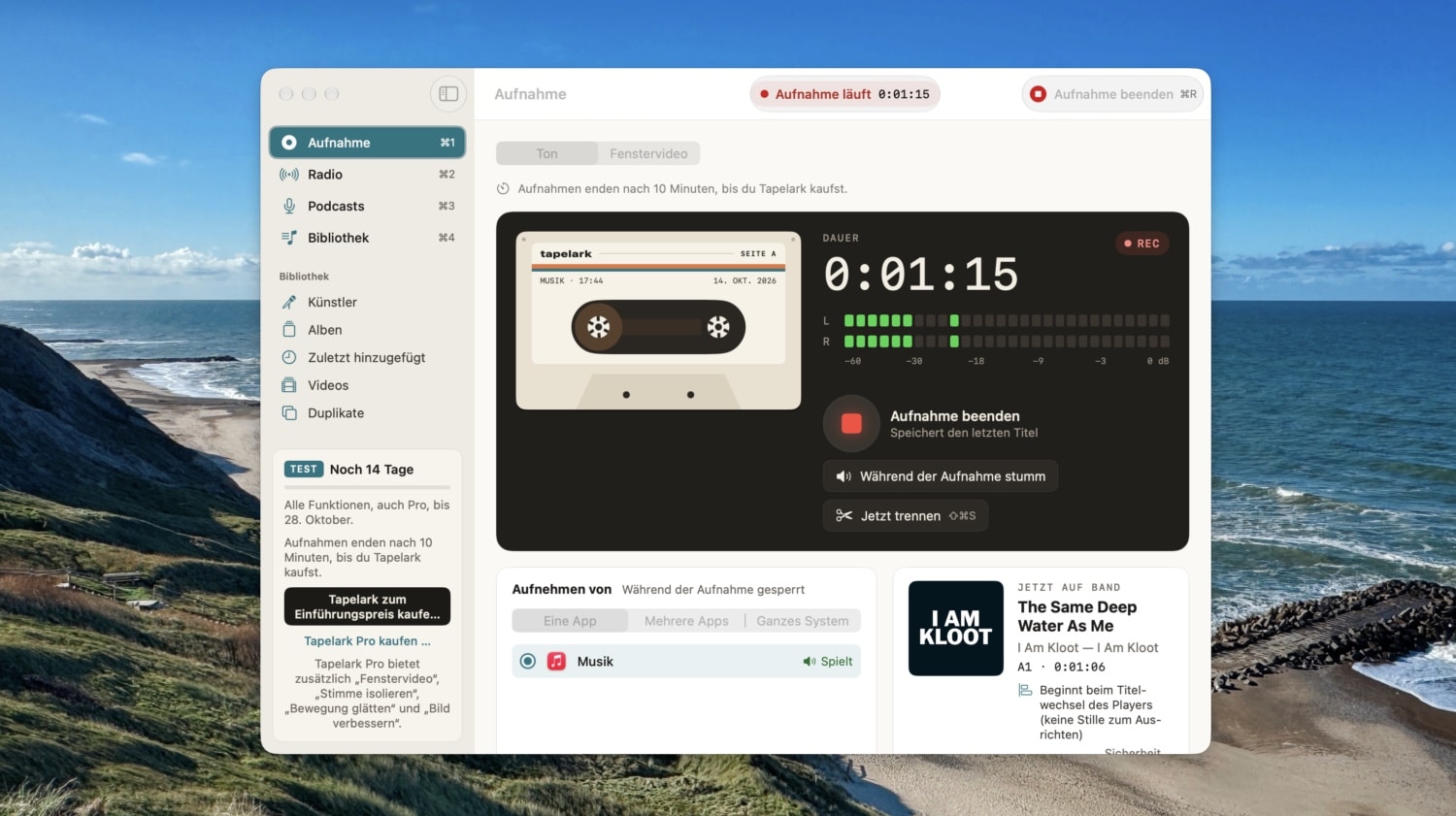Click the clock icon beside Zuletzt hinzugefügt
Screen dimensions: 1456x816
[289, 358]
